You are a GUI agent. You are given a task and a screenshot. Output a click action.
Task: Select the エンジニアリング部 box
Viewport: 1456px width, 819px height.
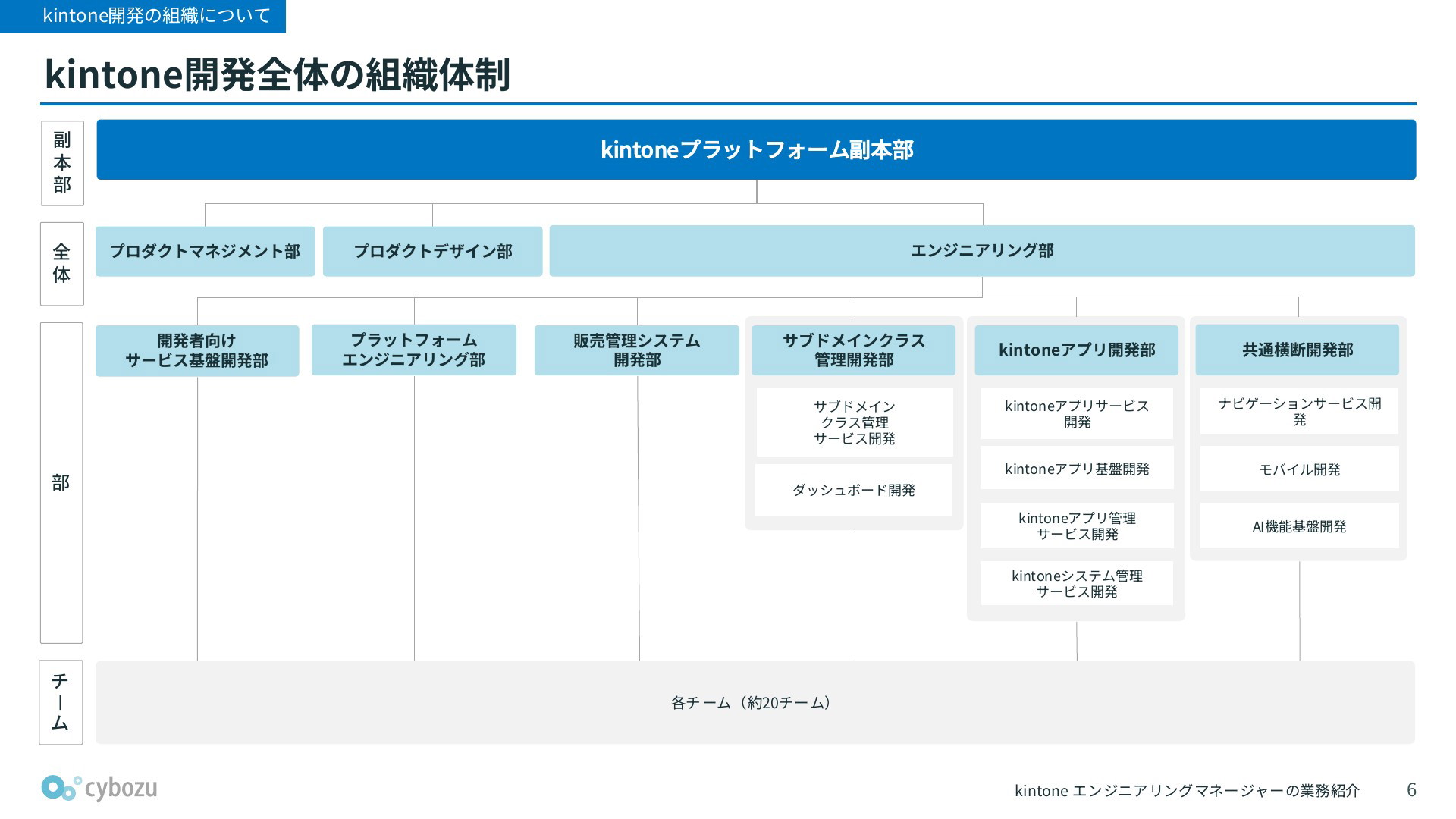coord(981,251)
